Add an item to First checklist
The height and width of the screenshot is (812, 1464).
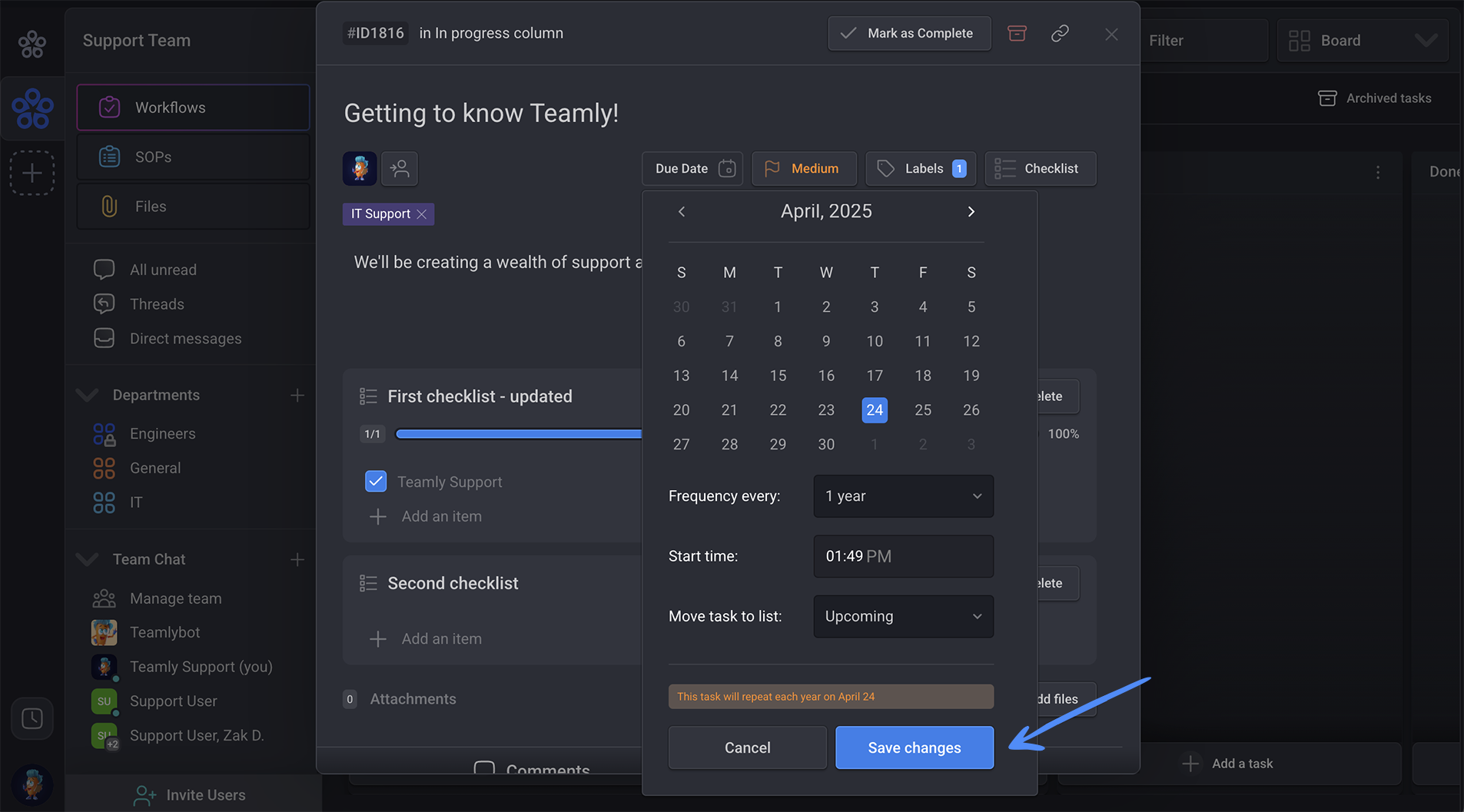click(x=426, y=516)
